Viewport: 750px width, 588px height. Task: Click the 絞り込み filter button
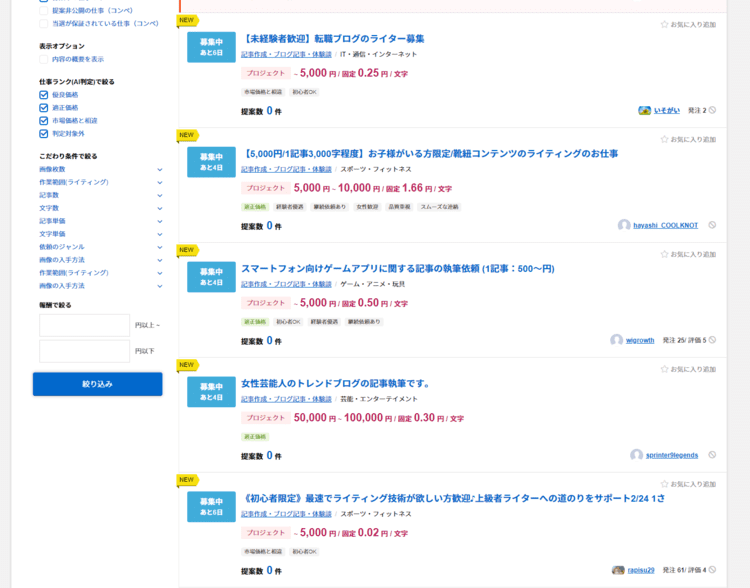(x=98, y=384)
